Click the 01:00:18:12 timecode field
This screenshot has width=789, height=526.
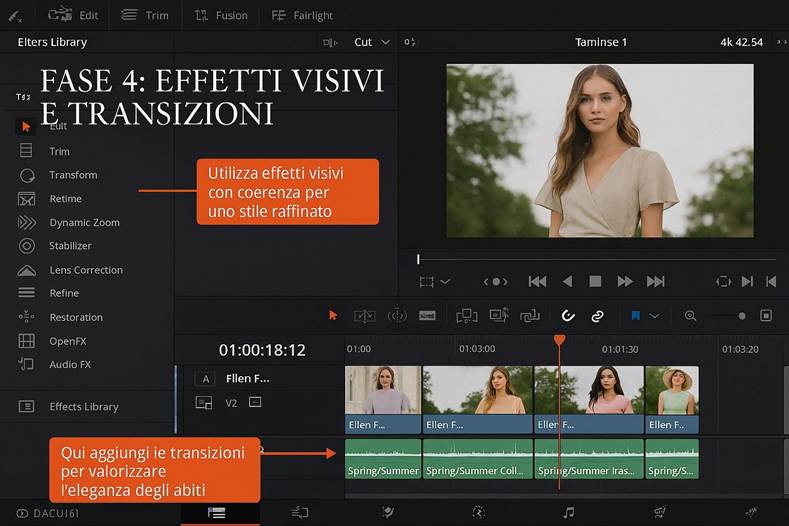click(262, 350)
